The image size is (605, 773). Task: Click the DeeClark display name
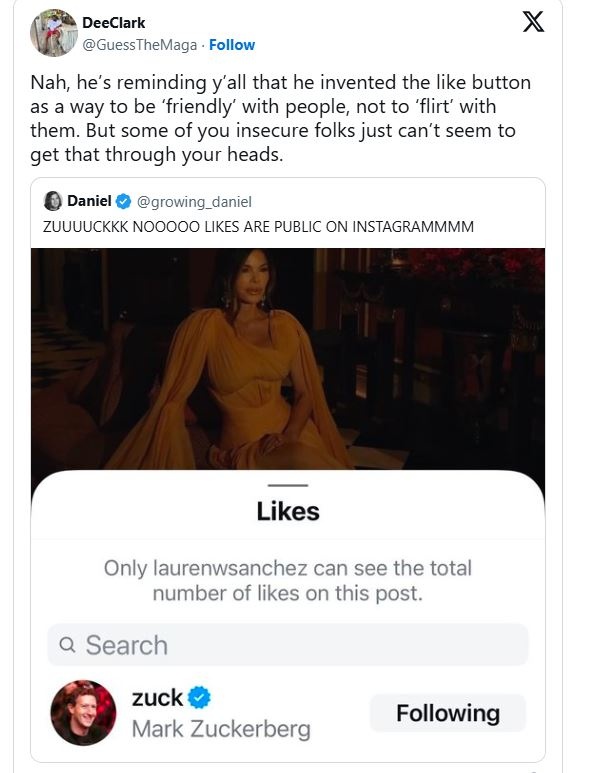(x=114, y=23)
